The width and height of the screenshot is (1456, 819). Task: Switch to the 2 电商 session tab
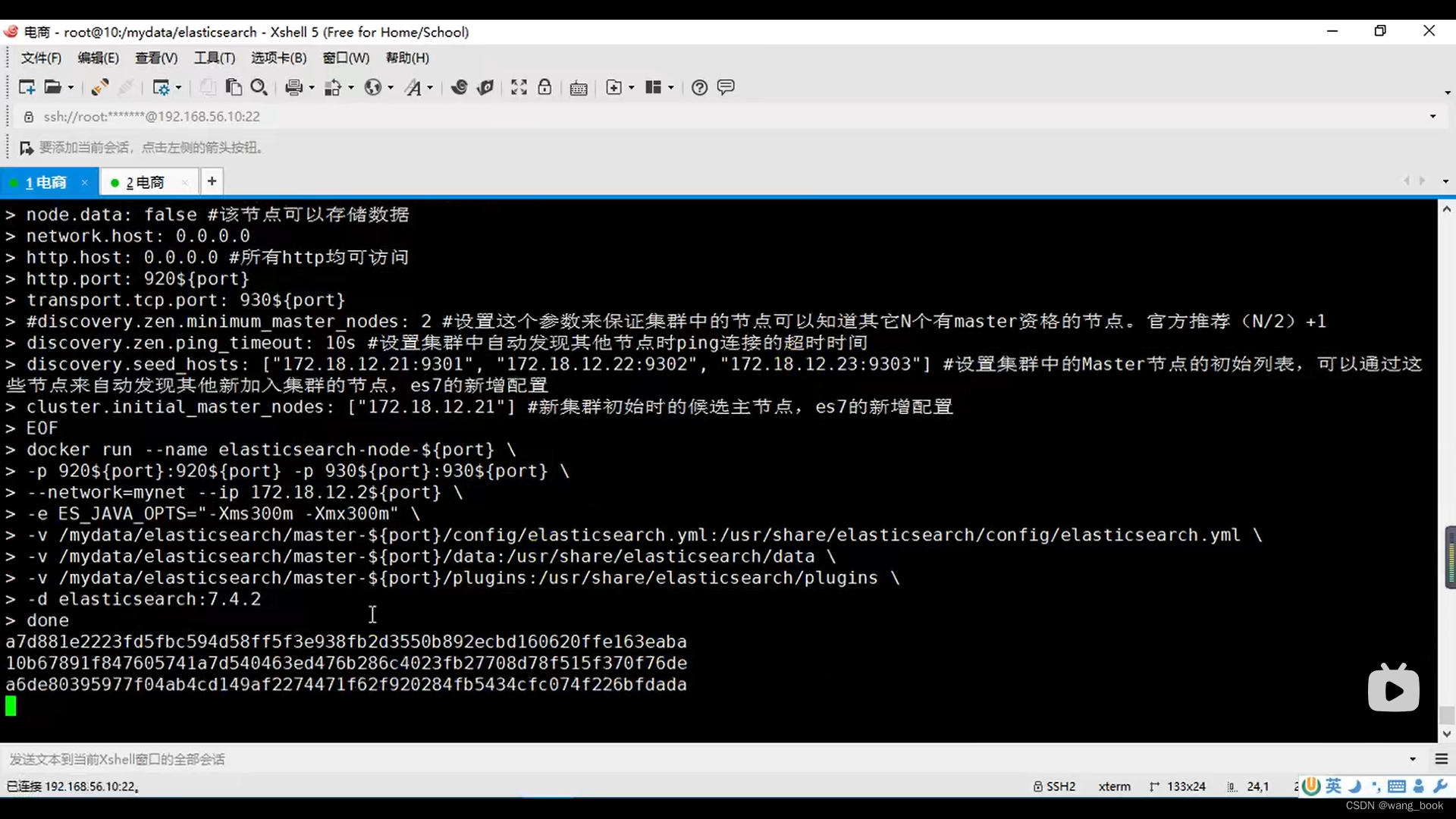click(144, 183)
